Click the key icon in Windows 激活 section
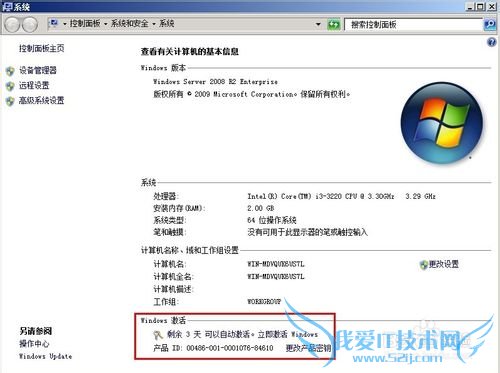The image size is (500, 373). tap(158, 335)
